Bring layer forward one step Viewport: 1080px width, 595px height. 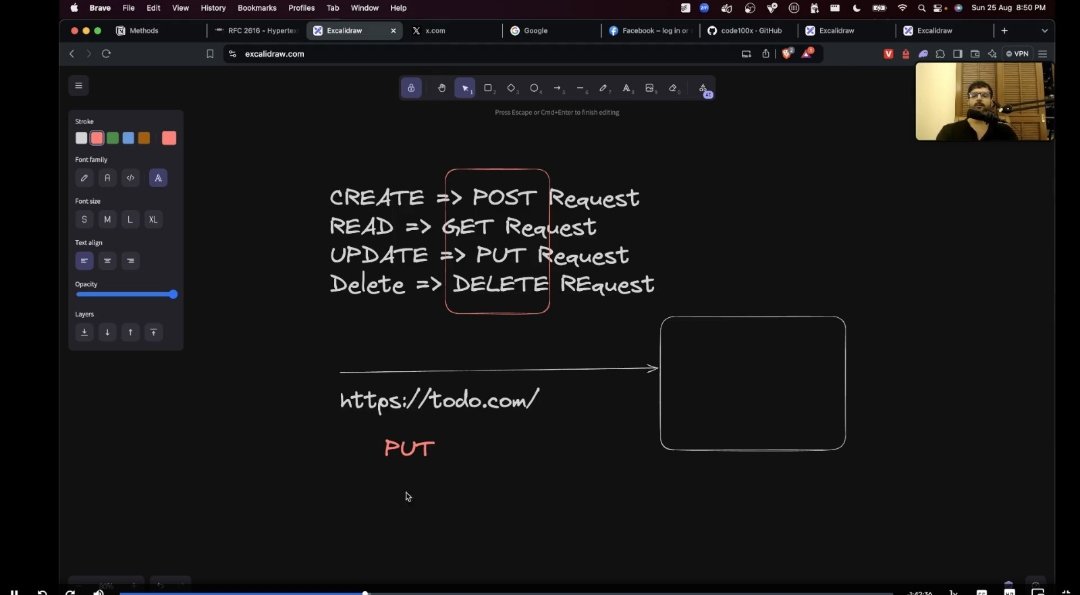[x=130, y=333]
